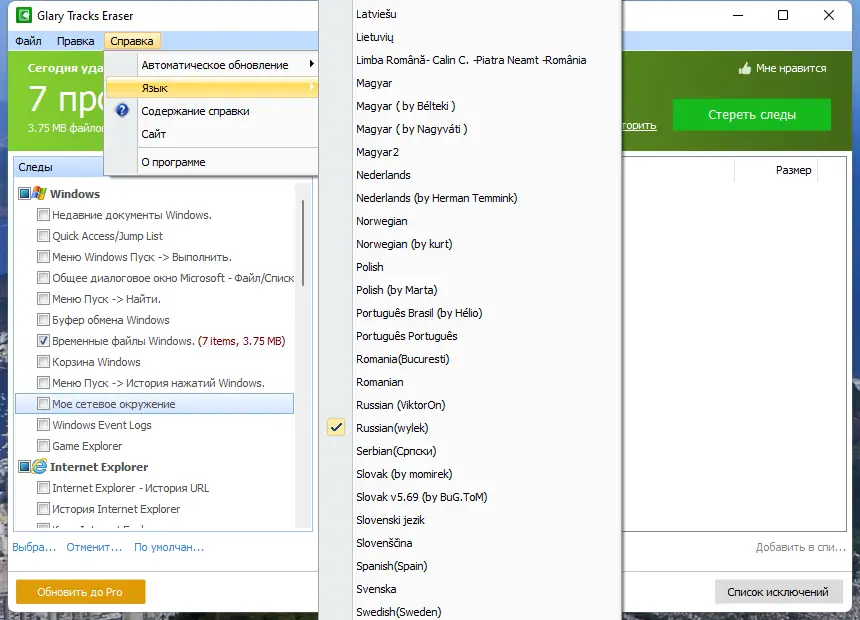This screenshot has height=620, width=860.
Task: Check Общее диалоговое окно Microsoft checkbox
Action: pyautogui.click(x=43, y=278)
